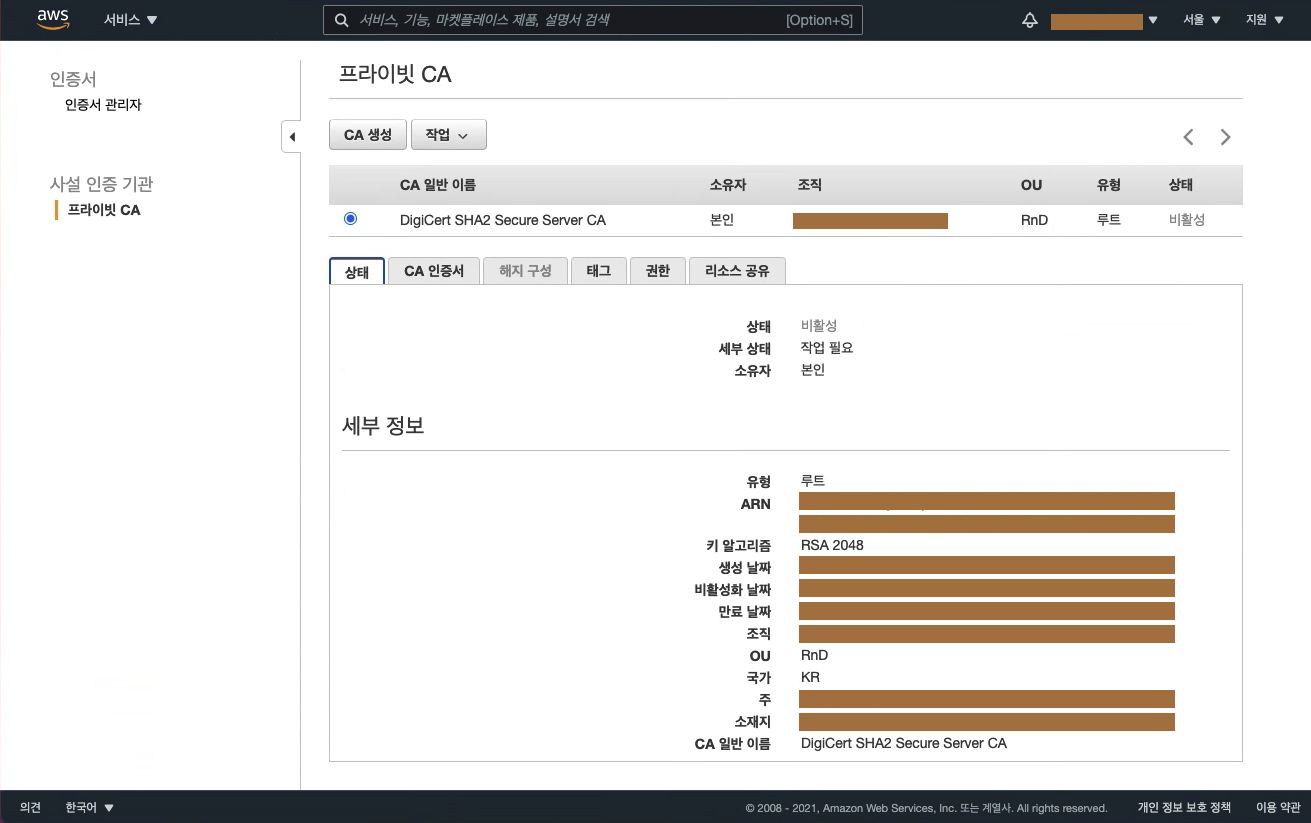Click the 세부 정보 section heading

tap(383, 426)
